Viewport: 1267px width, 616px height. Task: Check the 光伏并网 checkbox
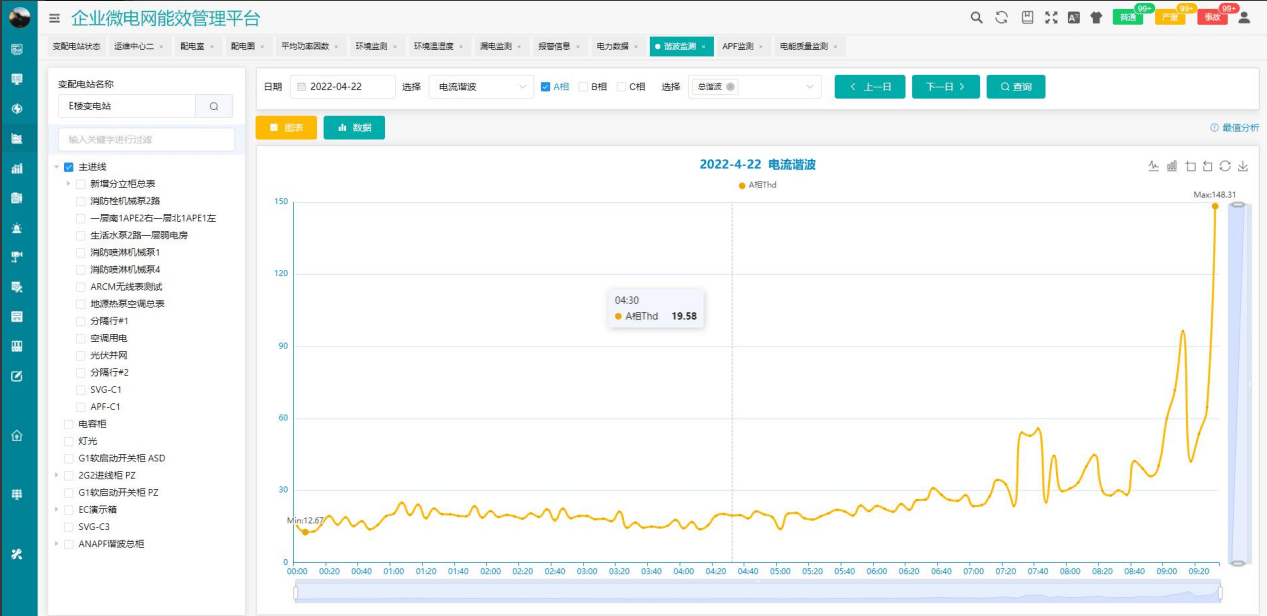81,355
